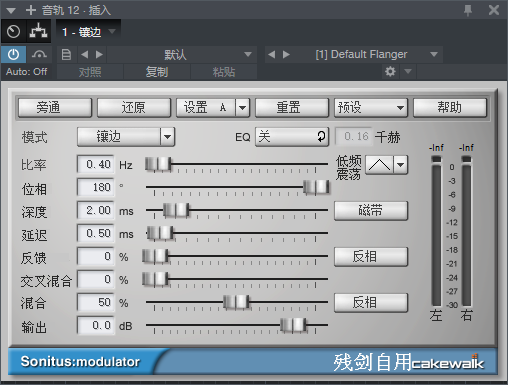
Task: Select the triangle LFO waveform icon
Action: [379, 165]
